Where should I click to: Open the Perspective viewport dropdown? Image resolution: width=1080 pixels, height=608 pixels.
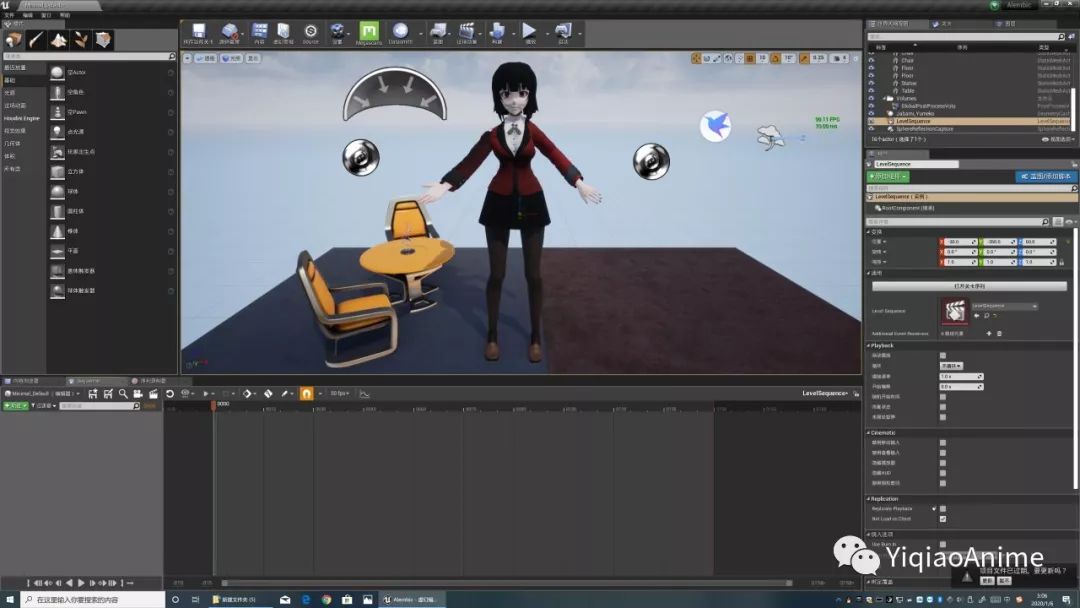(x=206, y=58)
